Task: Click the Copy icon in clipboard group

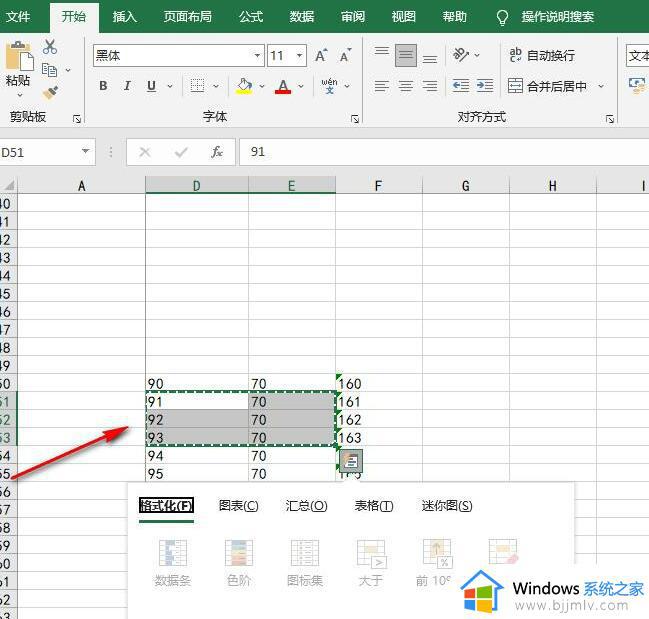Action: (x=50, y=70)
